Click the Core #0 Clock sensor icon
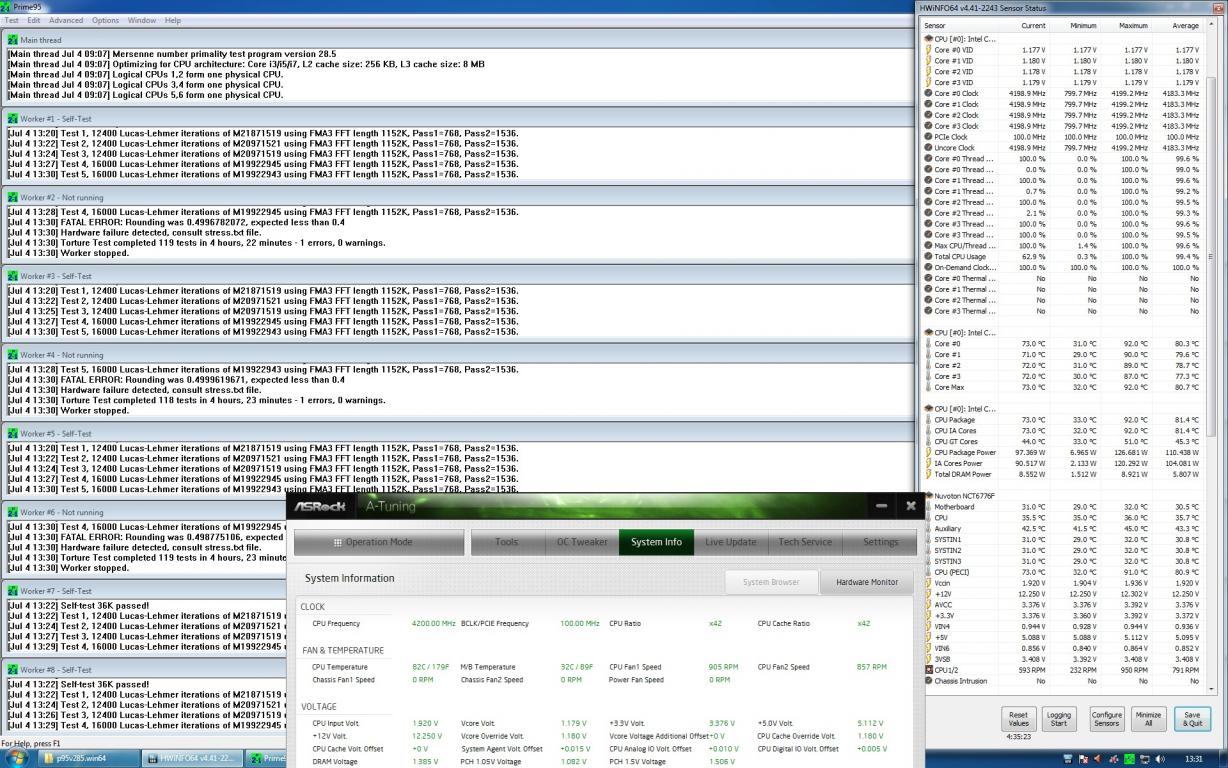1228x768 pixels. [928, 93]
